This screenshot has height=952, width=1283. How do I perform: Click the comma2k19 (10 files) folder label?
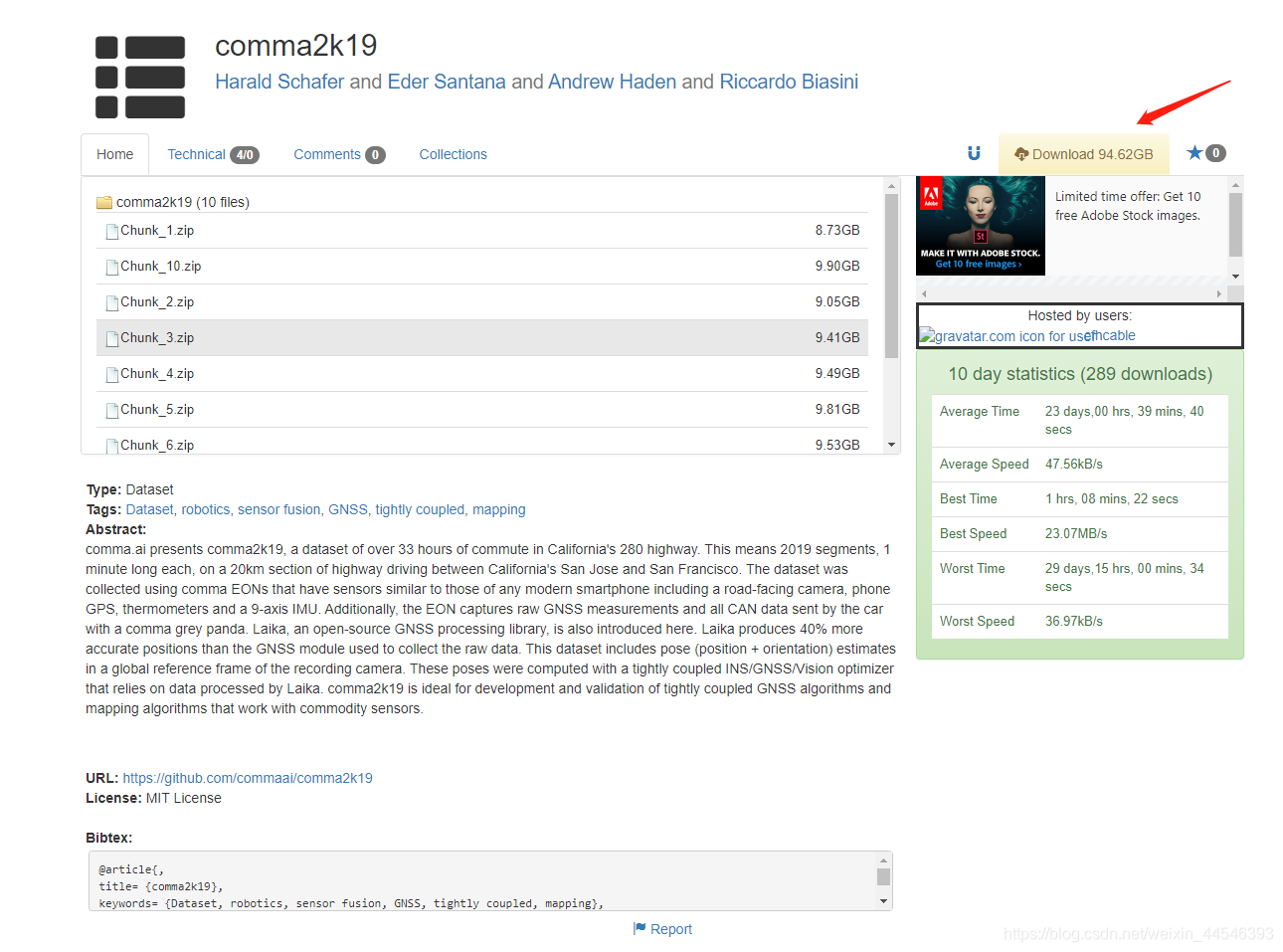183,202
